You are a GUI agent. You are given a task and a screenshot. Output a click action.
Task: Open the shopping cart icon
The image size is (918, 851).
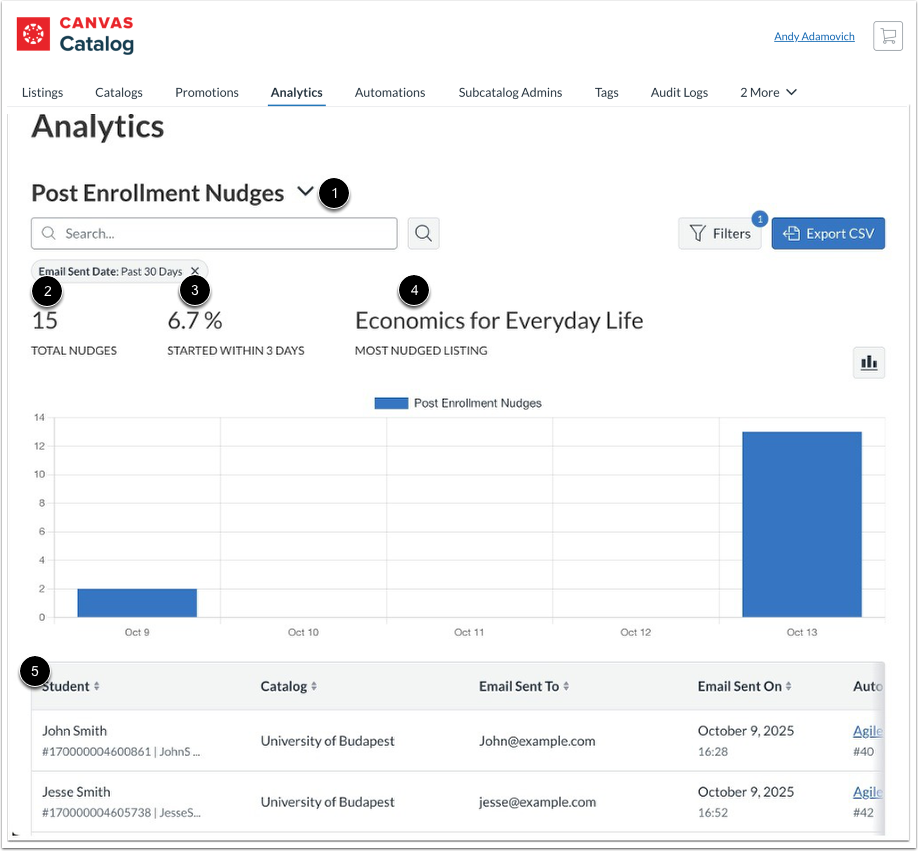[887, 35]
